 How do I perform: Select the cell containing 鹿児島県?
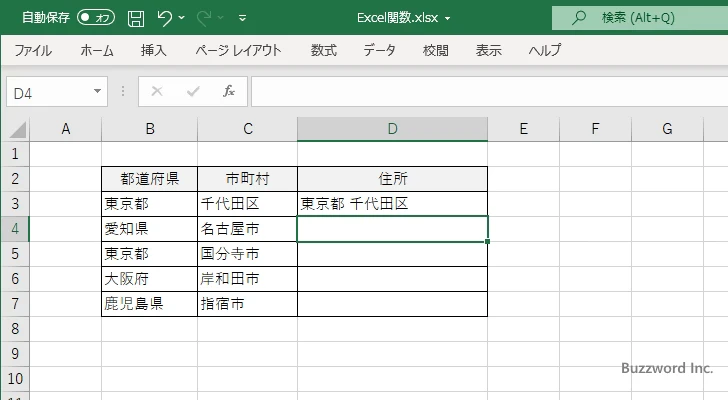(x=150, y=304)
